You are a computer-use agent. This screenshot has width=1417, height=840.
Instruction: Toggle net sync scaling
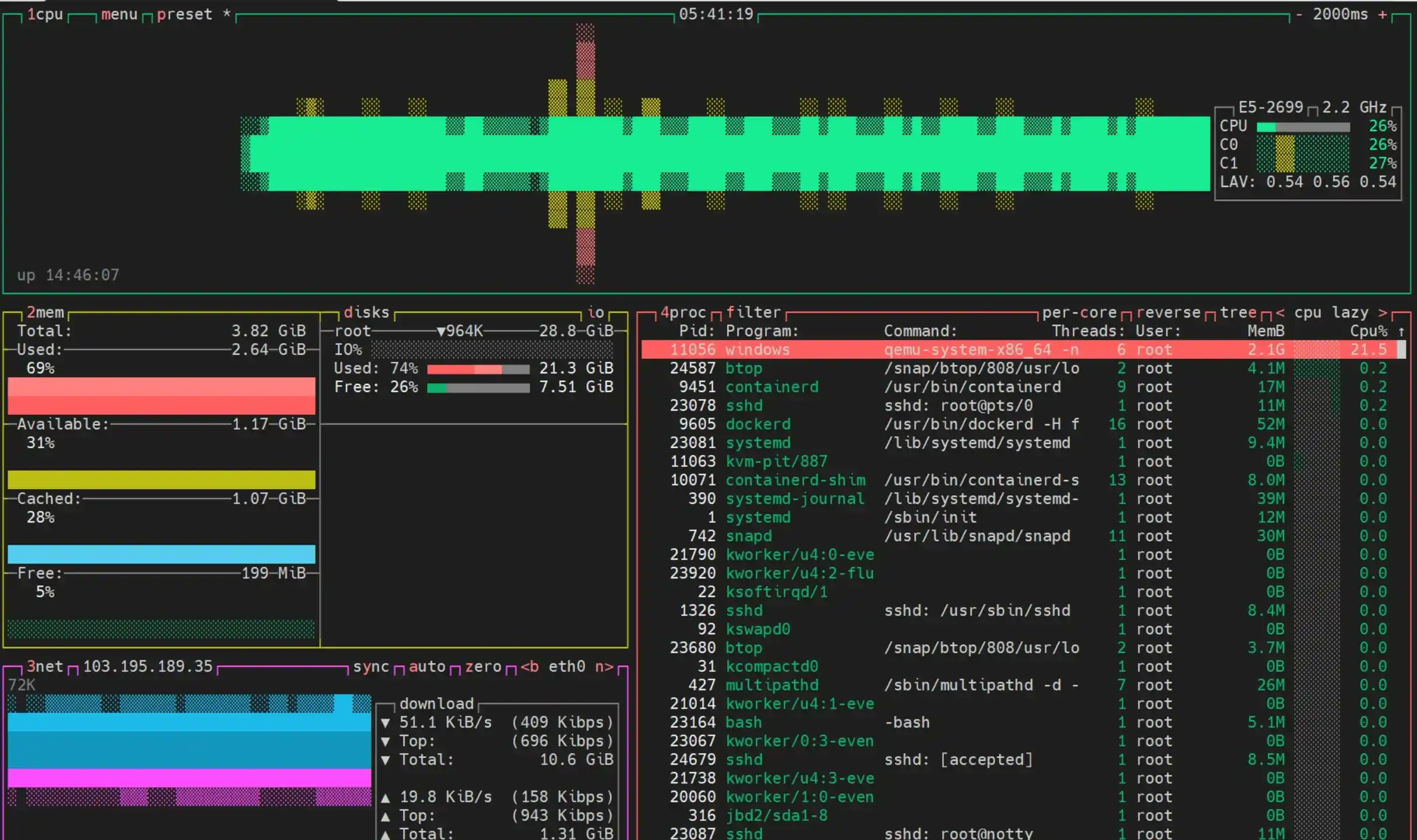click(371, 666)
